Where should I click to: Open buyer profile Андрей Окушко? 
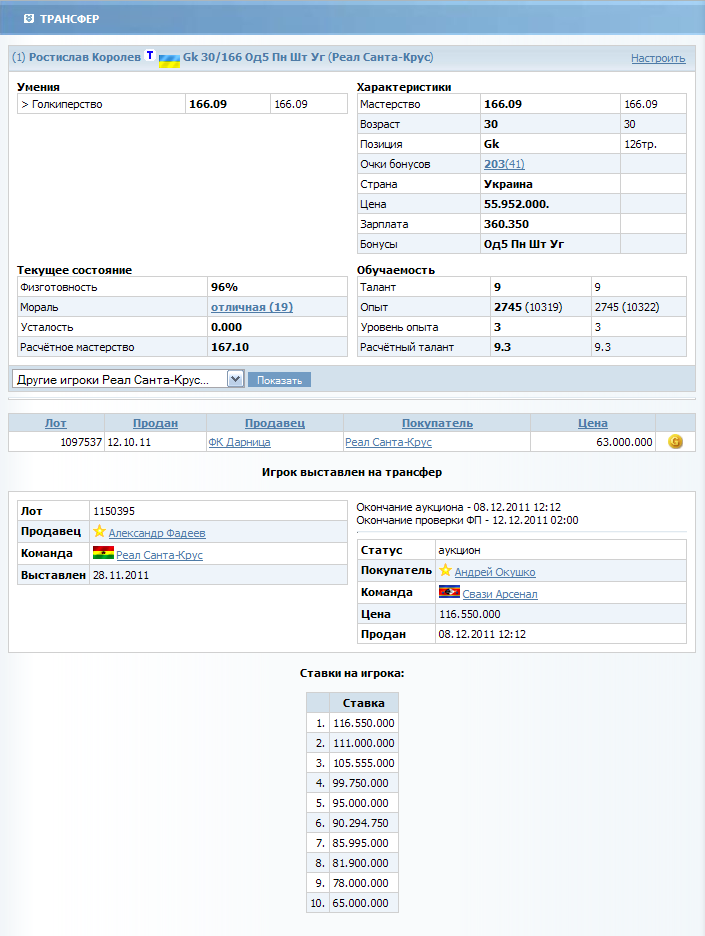[494, 572]
